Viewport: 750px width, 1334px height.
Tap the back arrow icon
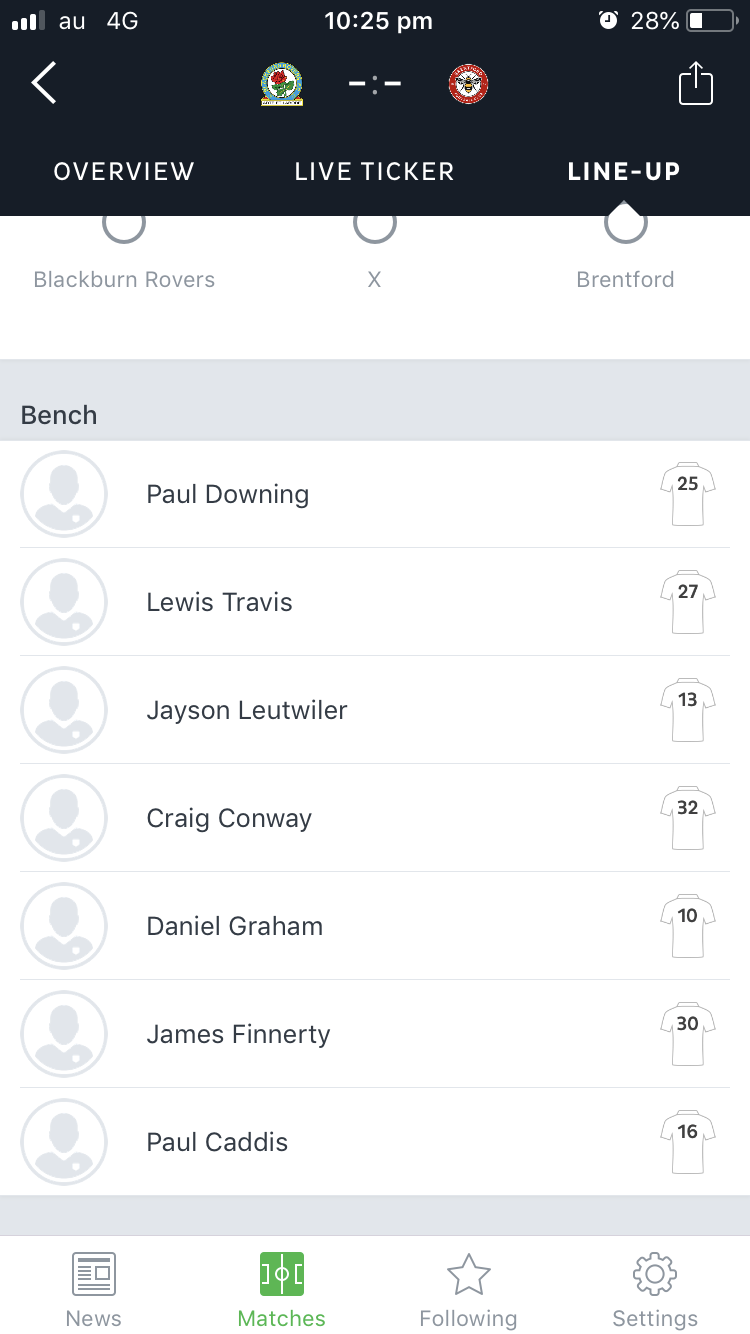click(x=44, y=83)
